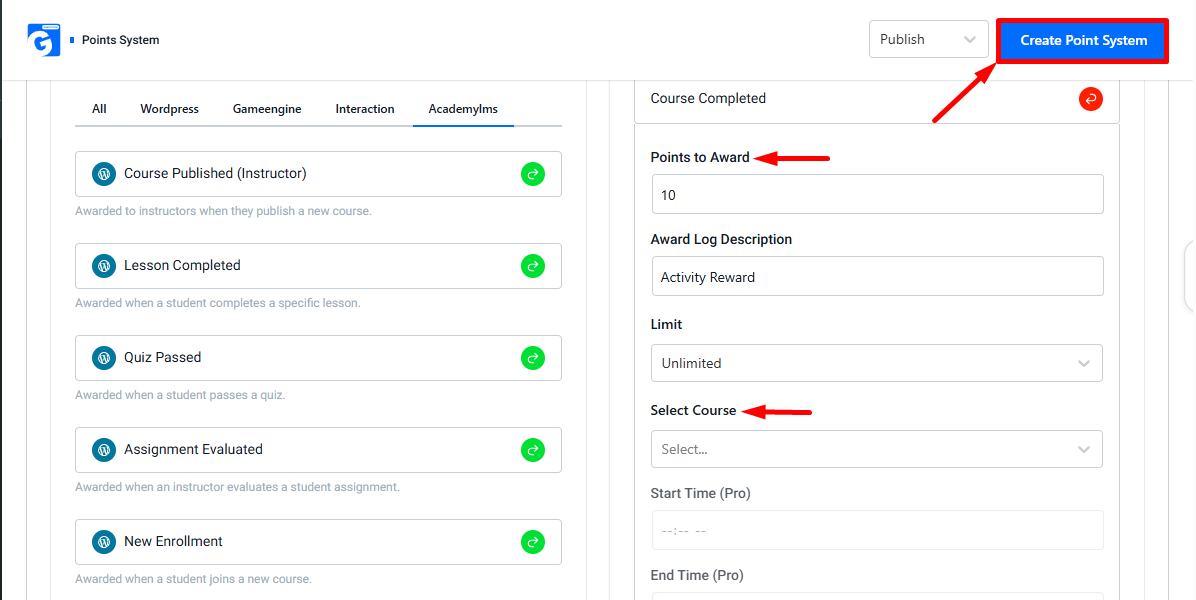The width and height of the screenshot is (1196, 600).
Task: Click the Award Log Description input field
Action: tap(877, 277)
